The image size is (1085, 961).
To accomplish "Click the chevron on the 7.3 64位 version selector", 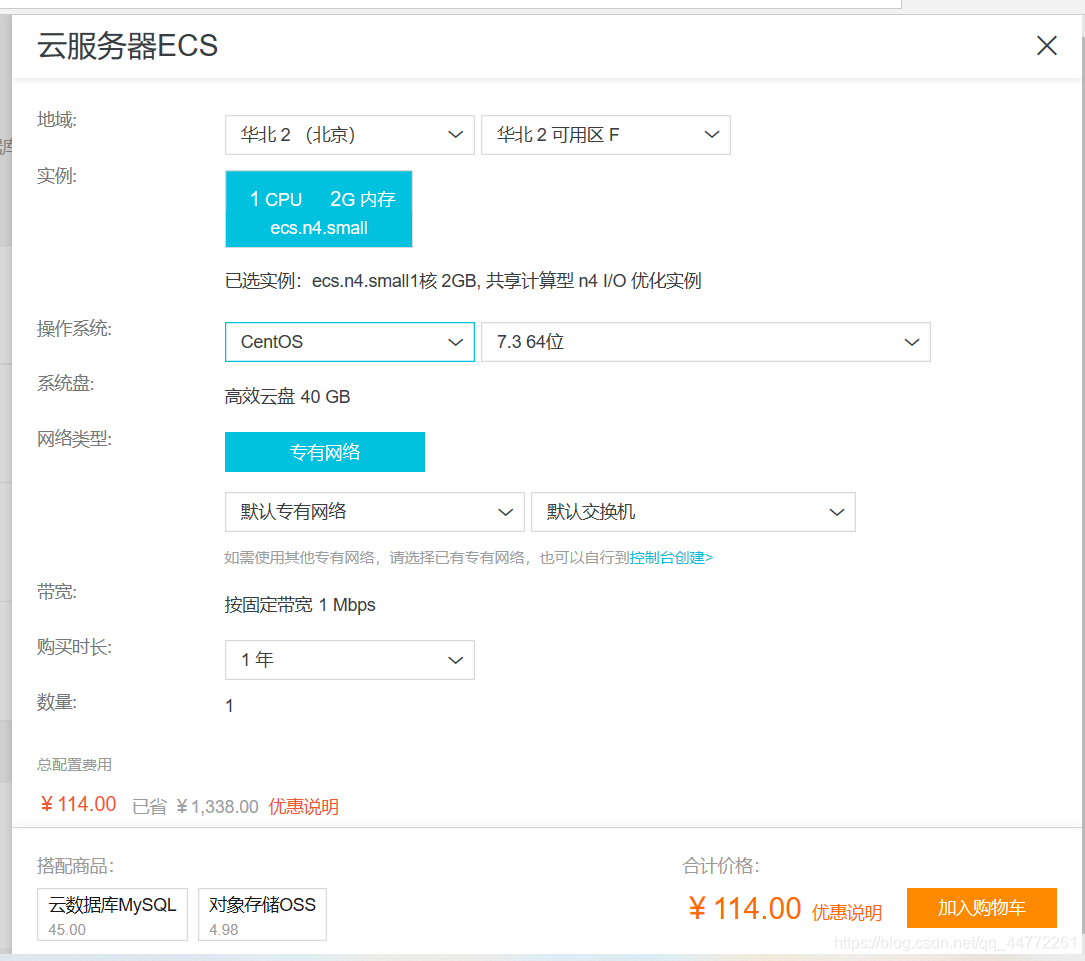I will pos(911,342).
